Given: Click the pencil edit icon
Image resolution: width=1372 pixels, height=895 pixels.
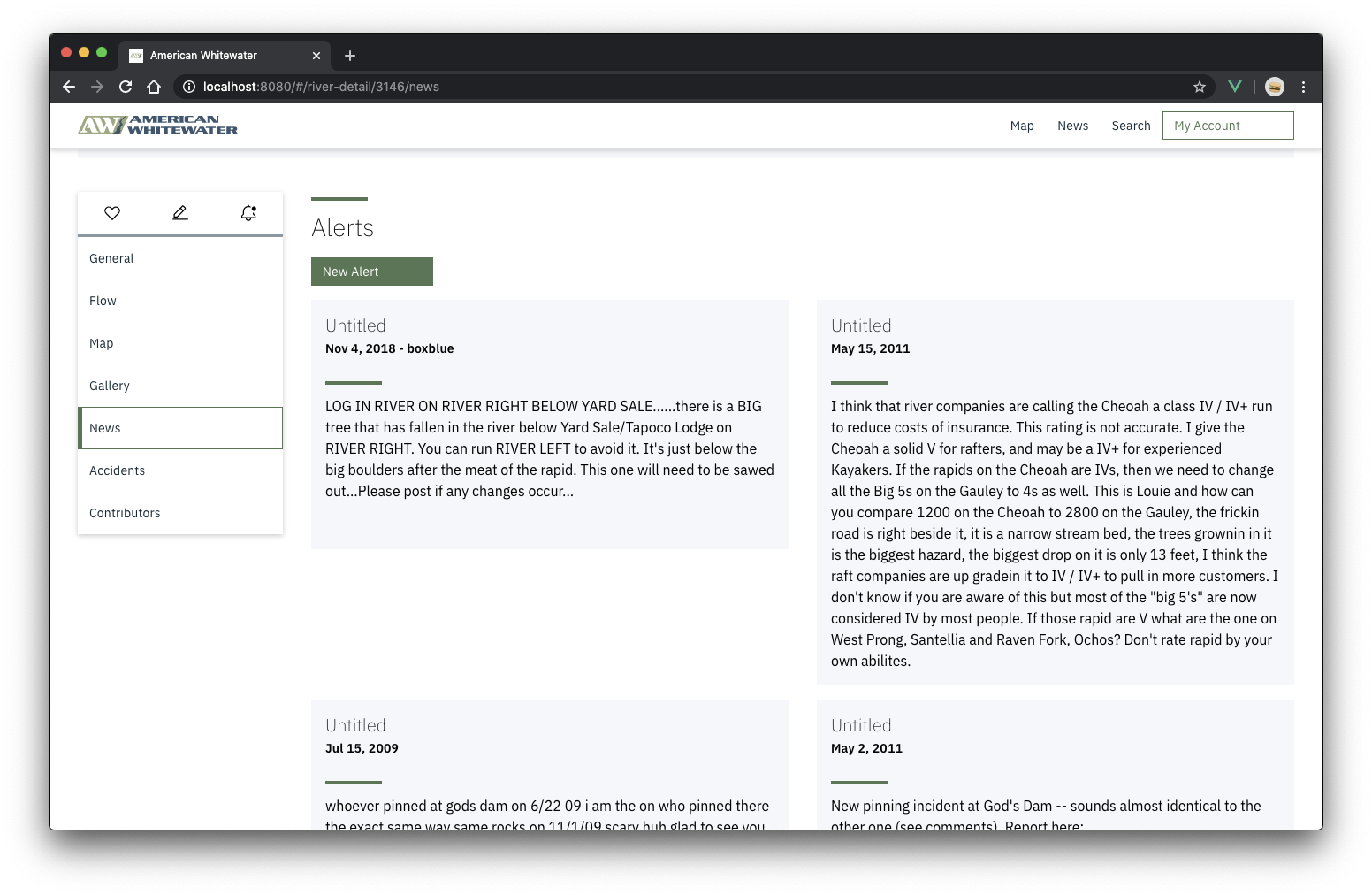Looking at the screenshot, I should pos(180,213).
